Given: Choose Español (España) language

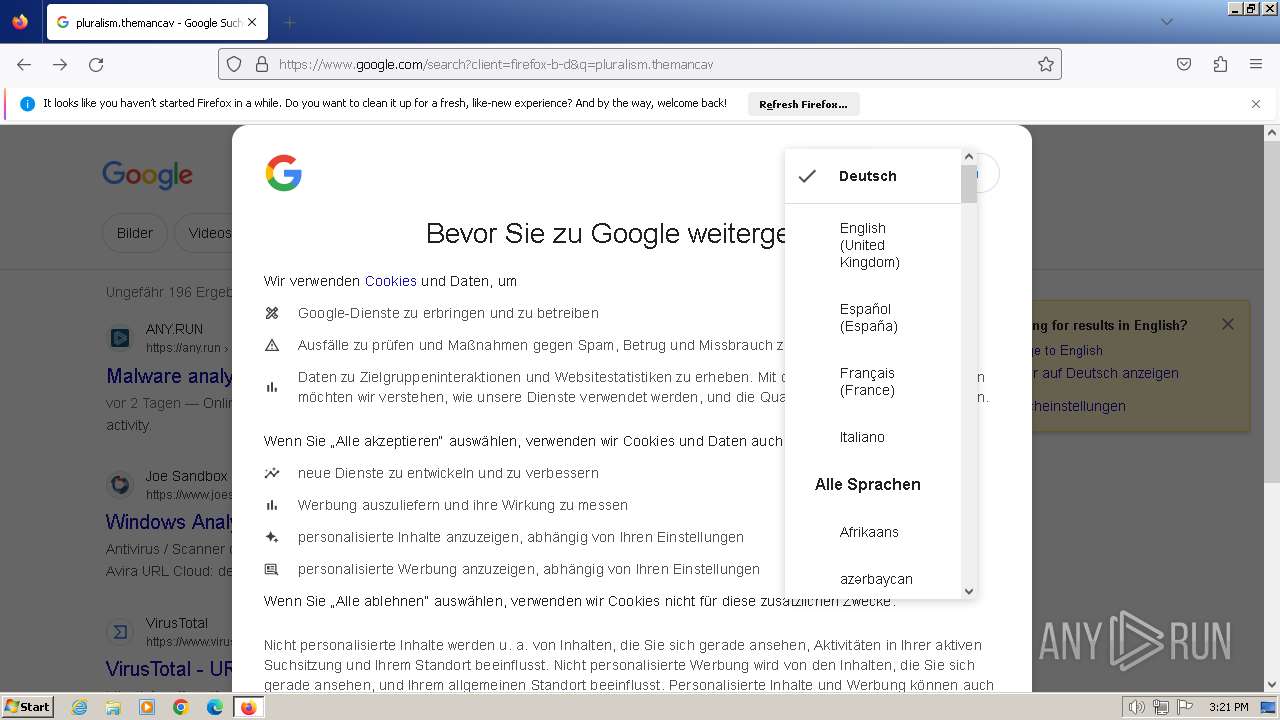Looking at the screenshot, I should tap(872, 318).
